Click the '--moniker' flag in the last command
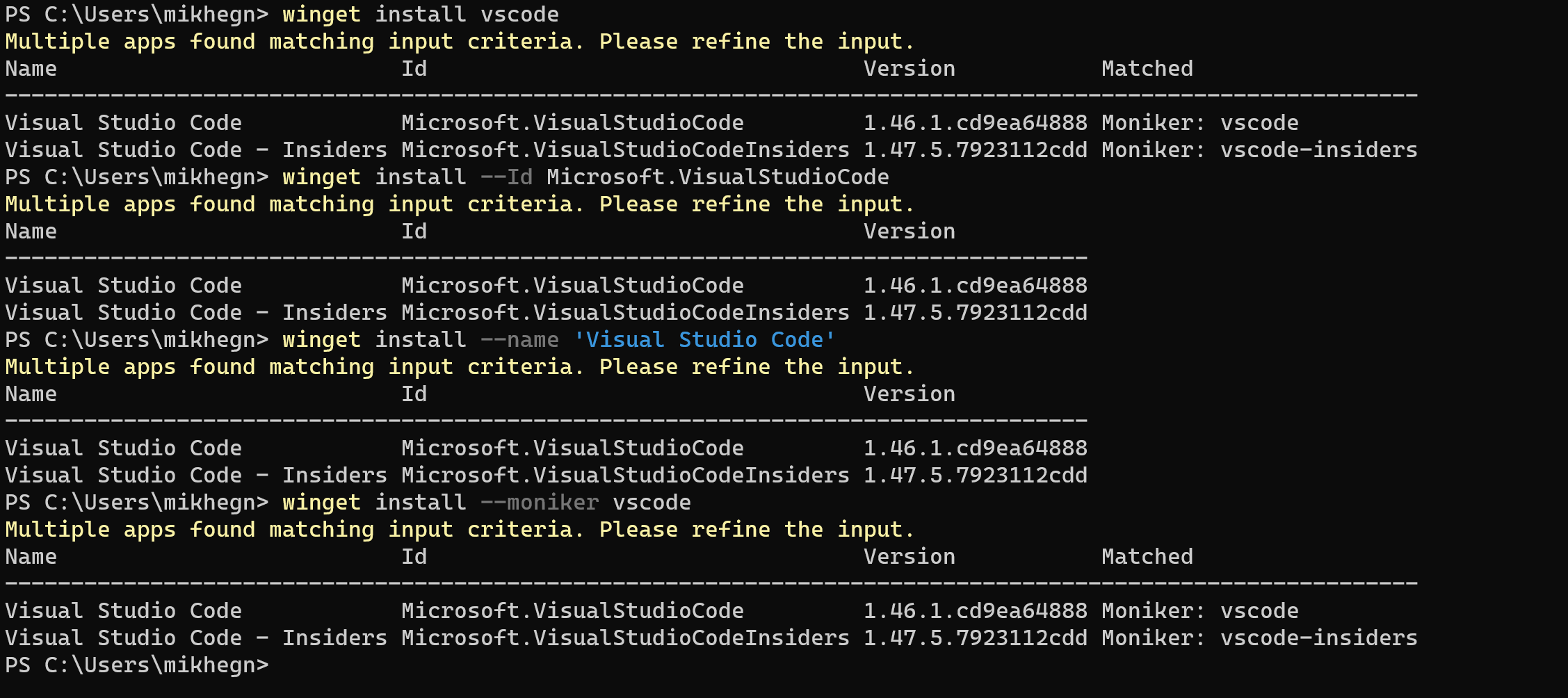 point(540,503)
